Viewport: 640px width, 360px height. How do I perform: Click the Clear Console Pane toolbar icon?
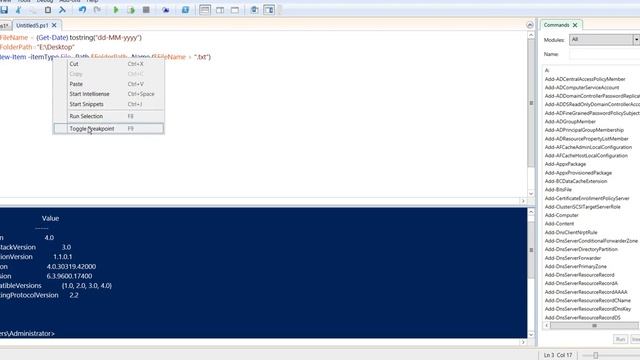62,10
